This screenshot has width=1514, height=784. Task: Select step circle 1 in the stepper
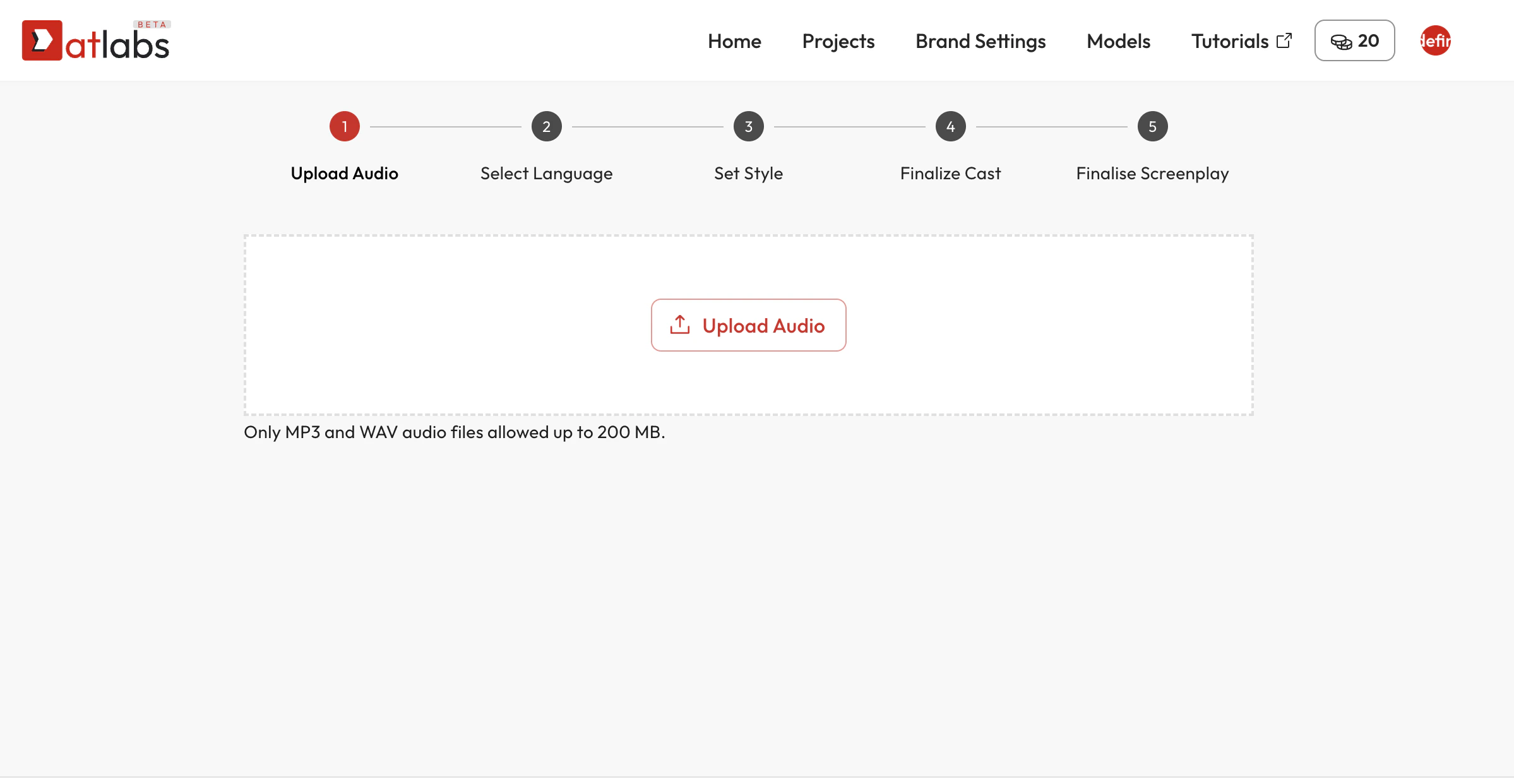pyautogui.click(x=344, y=126)
